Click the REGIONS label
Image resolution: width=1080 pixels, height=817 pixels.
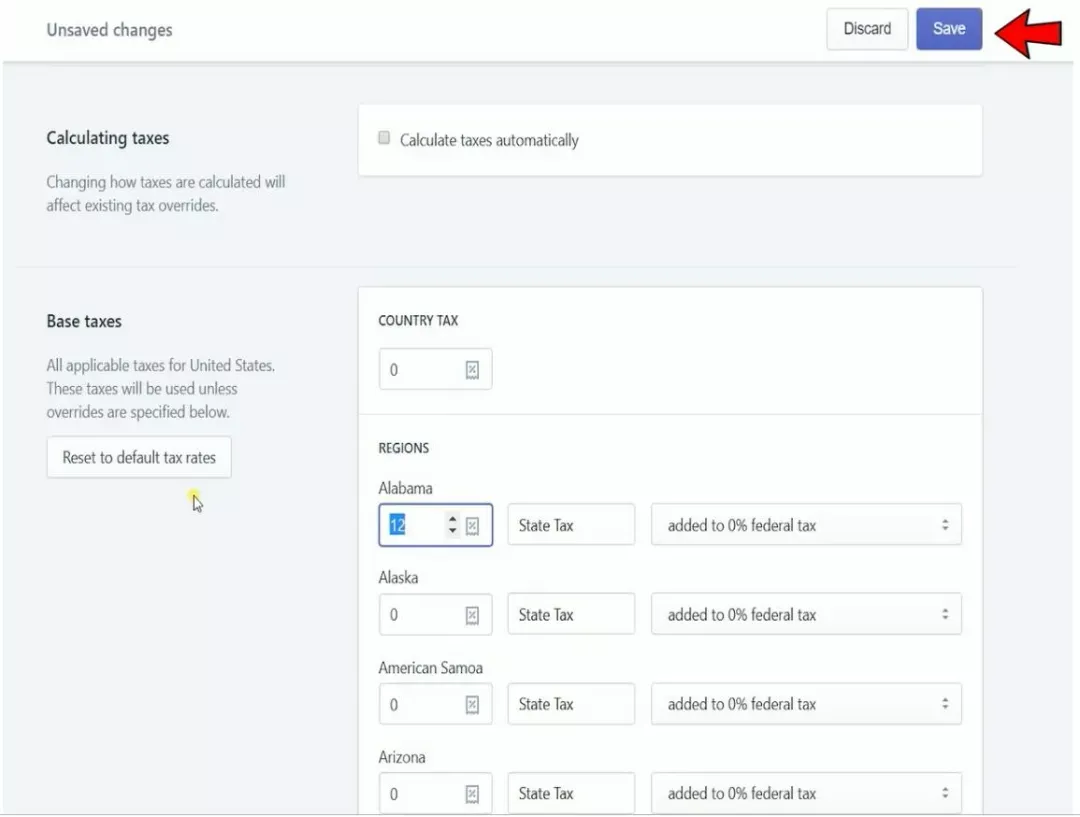pos(404,448)
